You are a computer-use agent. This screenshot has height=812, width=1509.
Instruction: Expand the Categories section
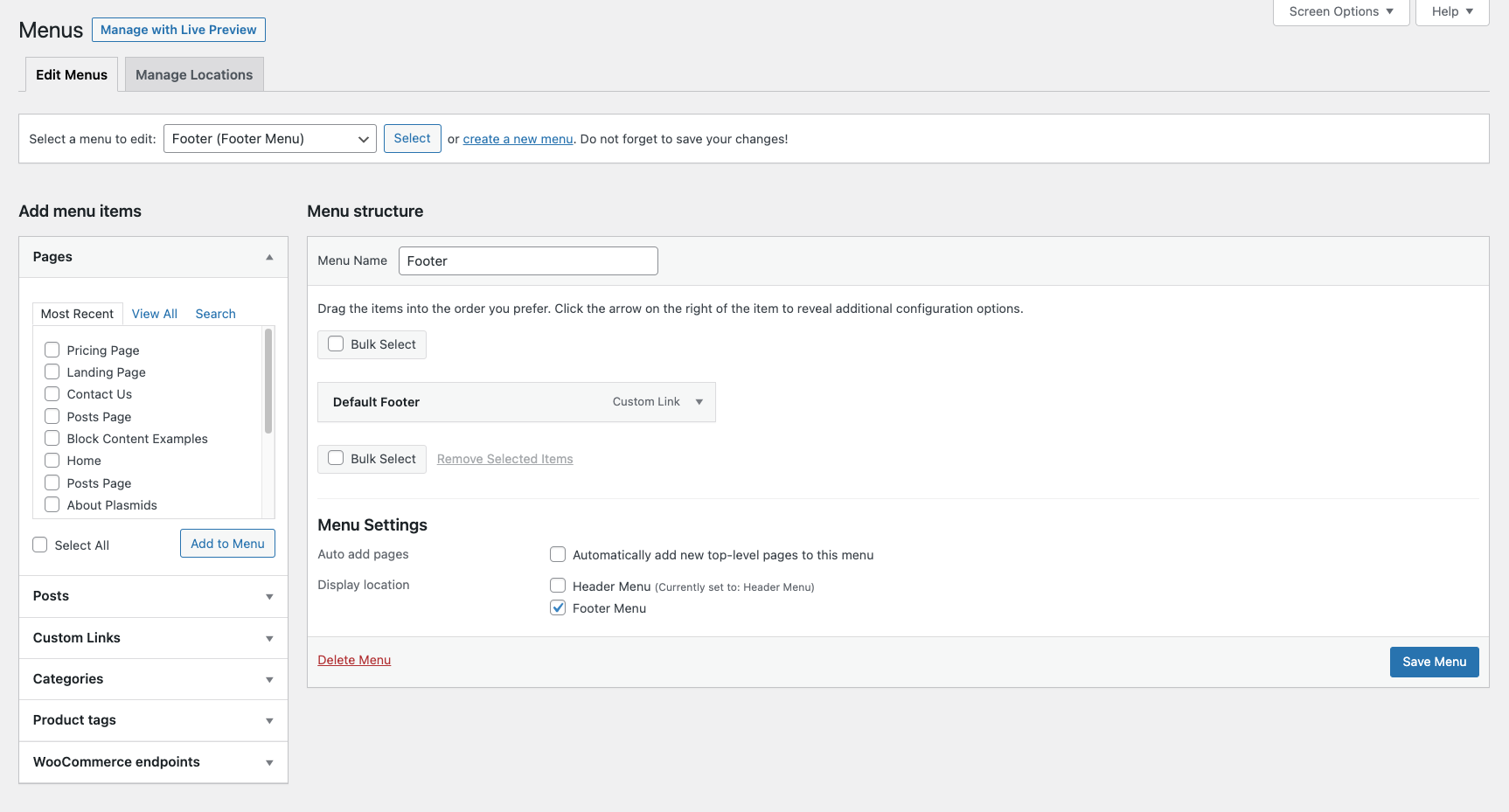269,680
